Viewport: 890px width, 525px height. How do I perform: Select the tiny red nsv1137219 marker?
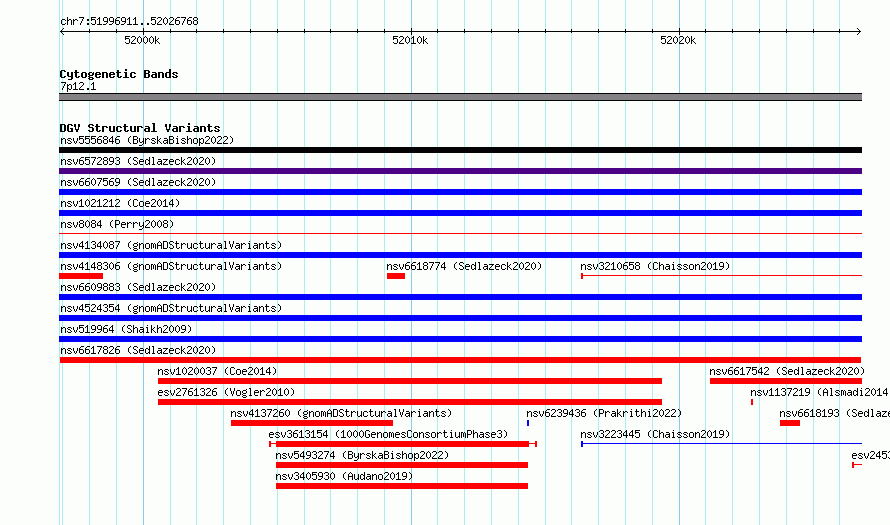coord(752,402)
